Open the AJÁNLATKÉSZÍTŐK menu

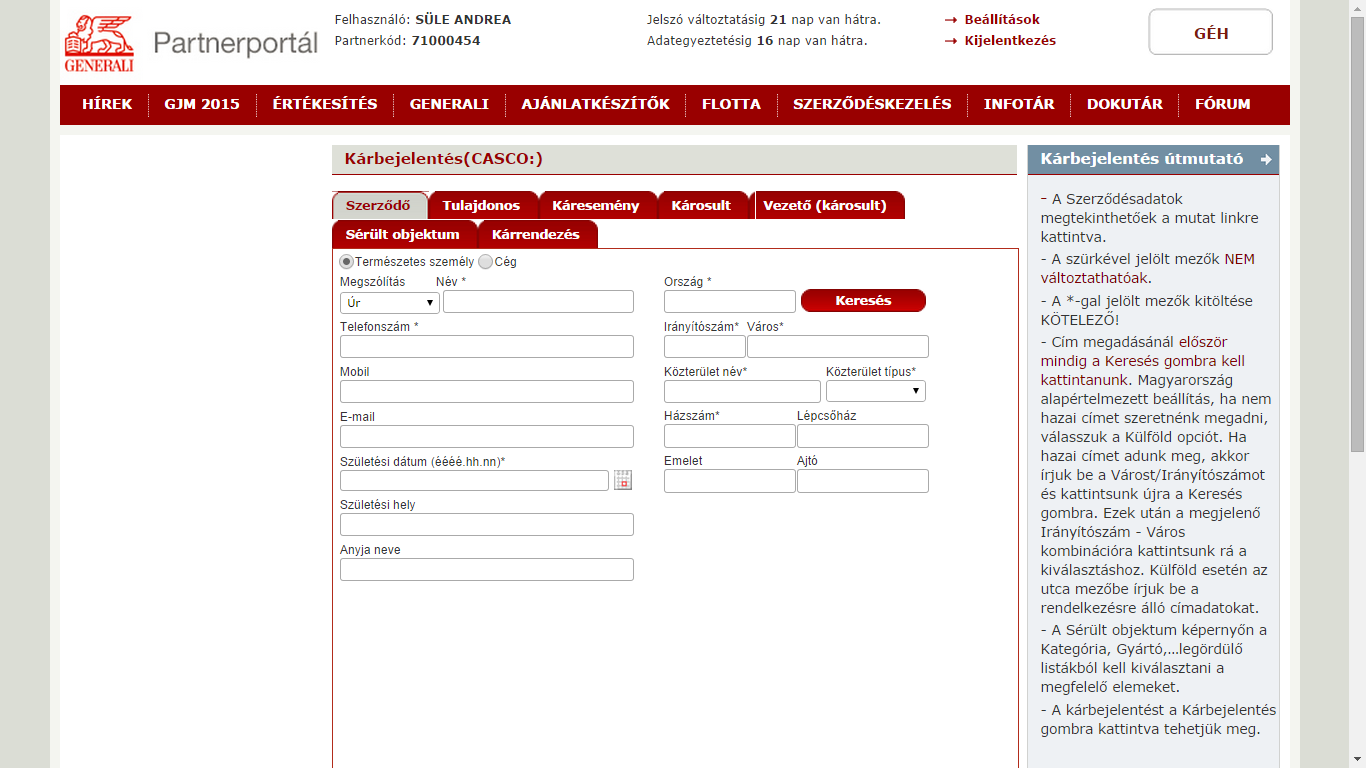tap(595, 104)
